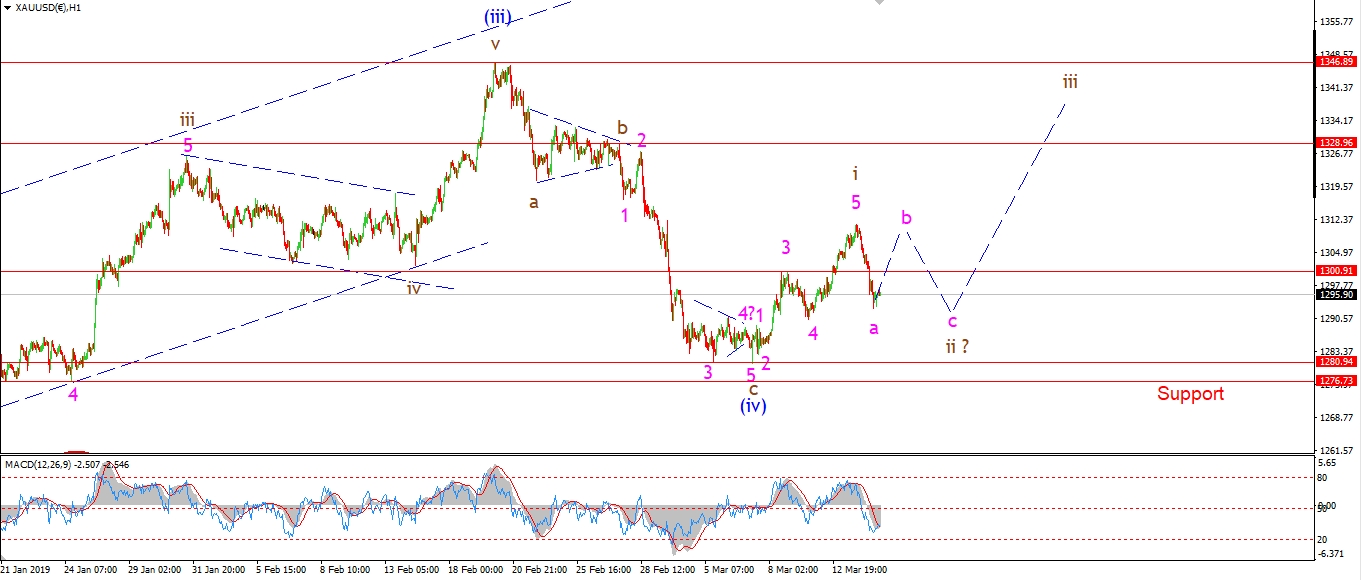Click the 1295.90 current price tag
Viewport: 1362px width, 580px height.
coord(1335,295)
